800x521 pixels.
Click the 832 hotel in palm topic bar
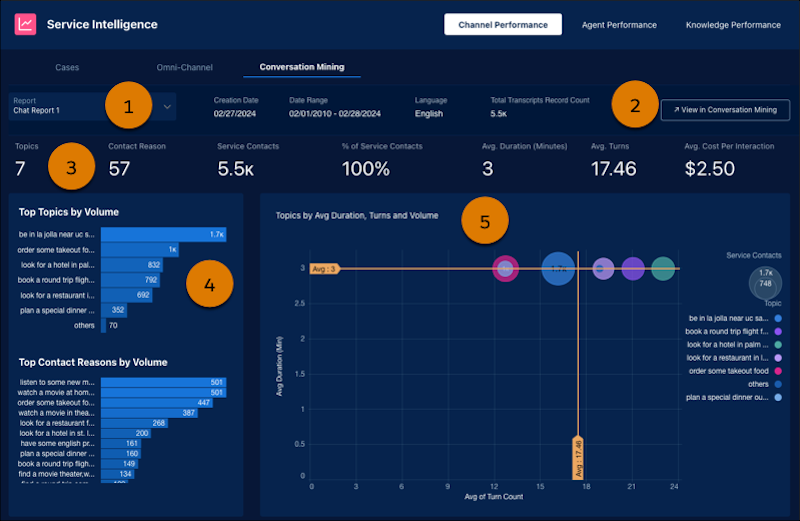[x=132, y=265]
